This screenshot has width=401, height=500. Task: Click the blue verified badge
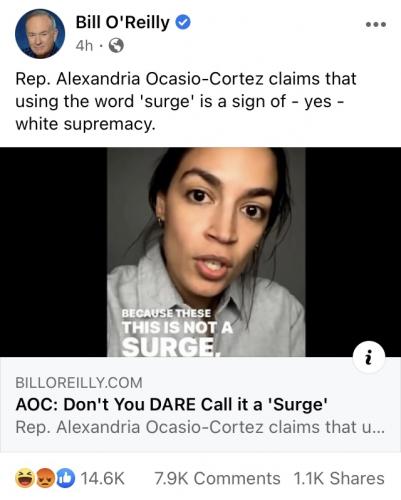pyautogui.click(x=182, y=22)
